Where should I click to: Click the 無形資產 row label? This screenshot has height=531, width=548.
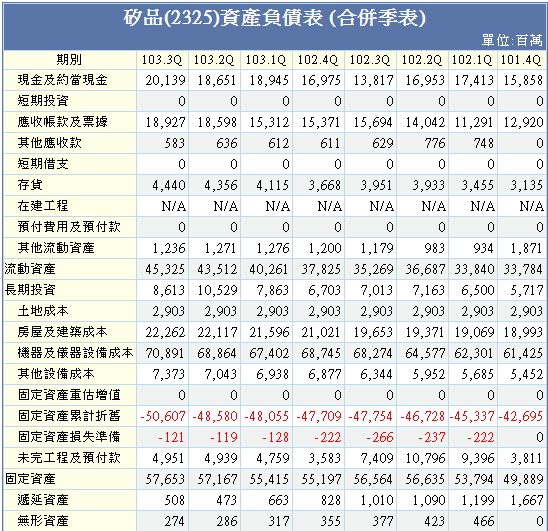pyautogui.click(x=43, y=521)
